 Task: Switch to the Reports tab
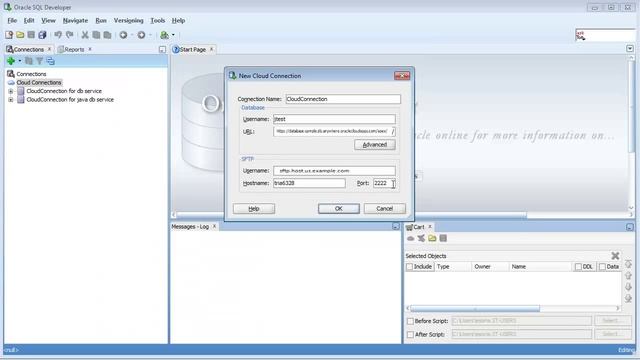tap(74, 49)
